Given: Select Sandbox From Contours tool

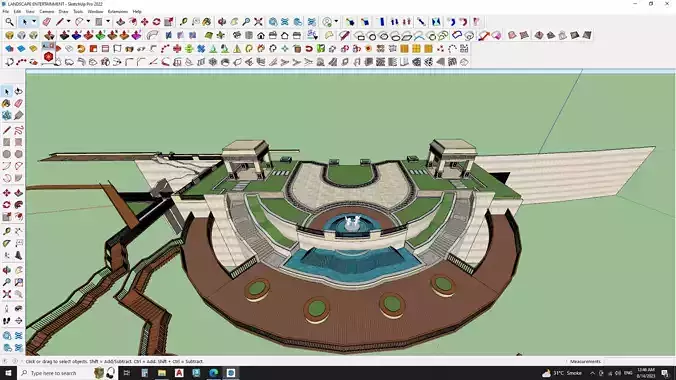Looking at the screenshot, I should pos(512,35).
